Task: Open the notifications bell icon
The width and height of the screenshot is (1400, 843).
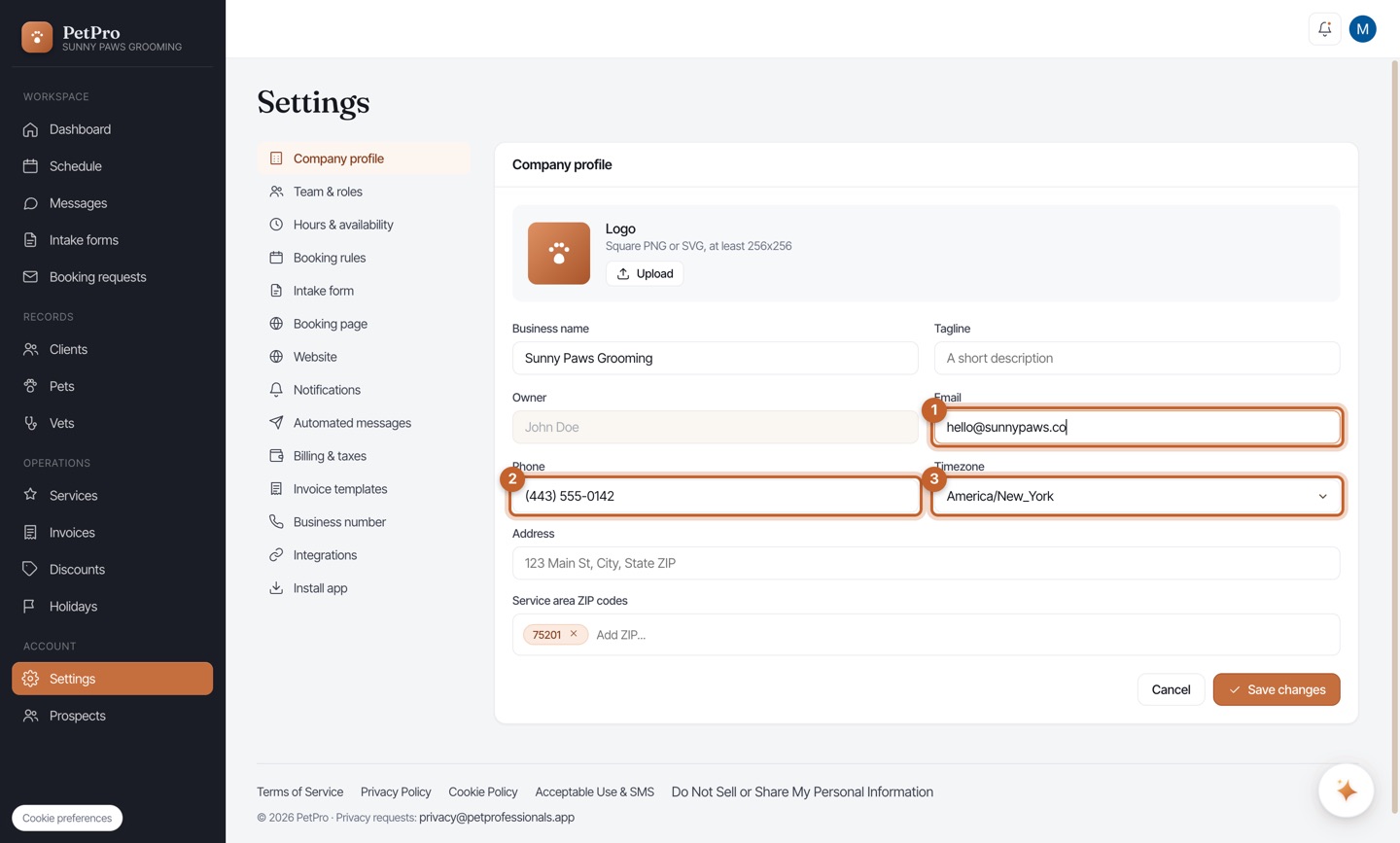Action: (x=1325, y=29)
